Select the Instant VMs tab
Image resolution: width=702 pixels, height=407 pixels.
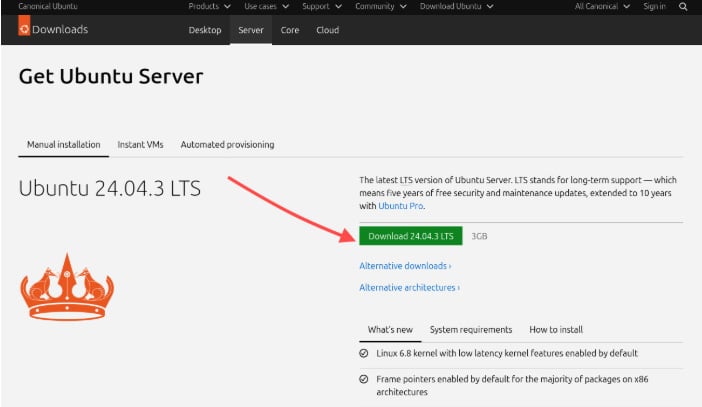coord(140,144)
